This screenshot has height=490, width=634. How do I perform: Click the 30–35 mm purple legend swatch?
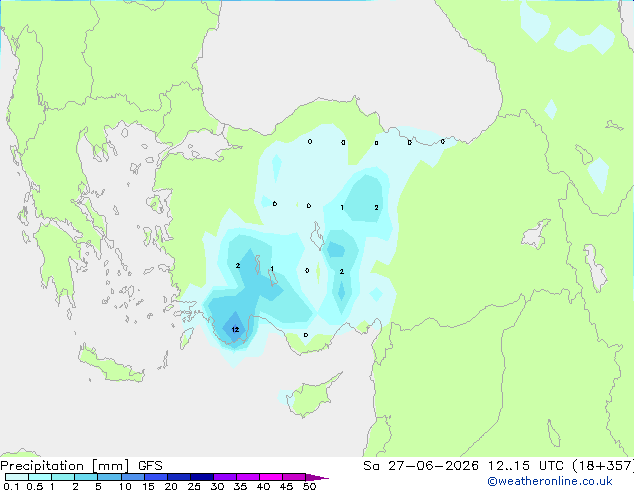click(225, 477)
